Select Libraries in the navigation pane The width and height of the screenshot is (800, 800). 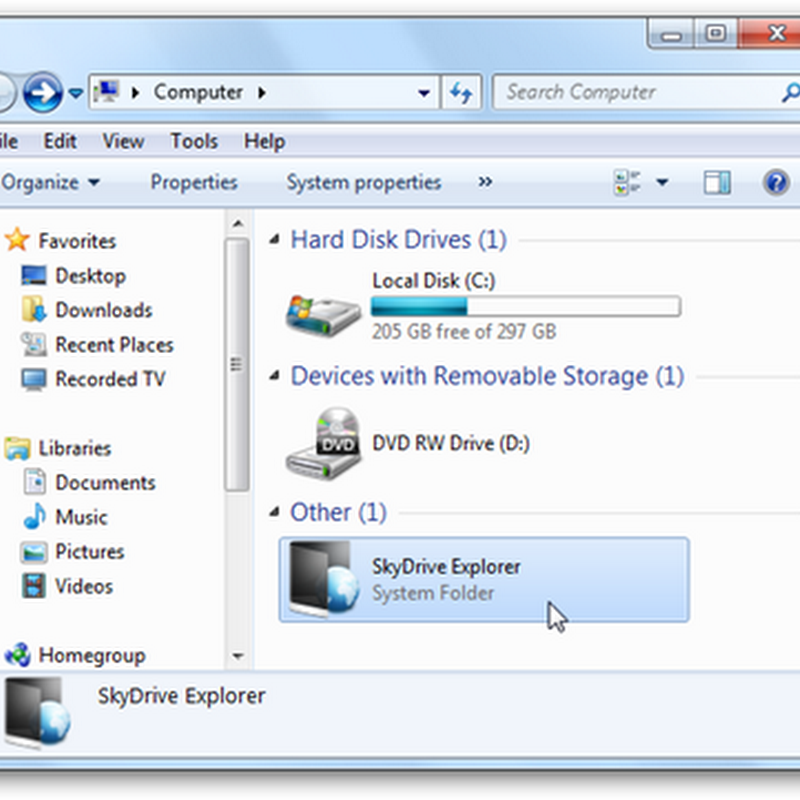pos(74,448)
